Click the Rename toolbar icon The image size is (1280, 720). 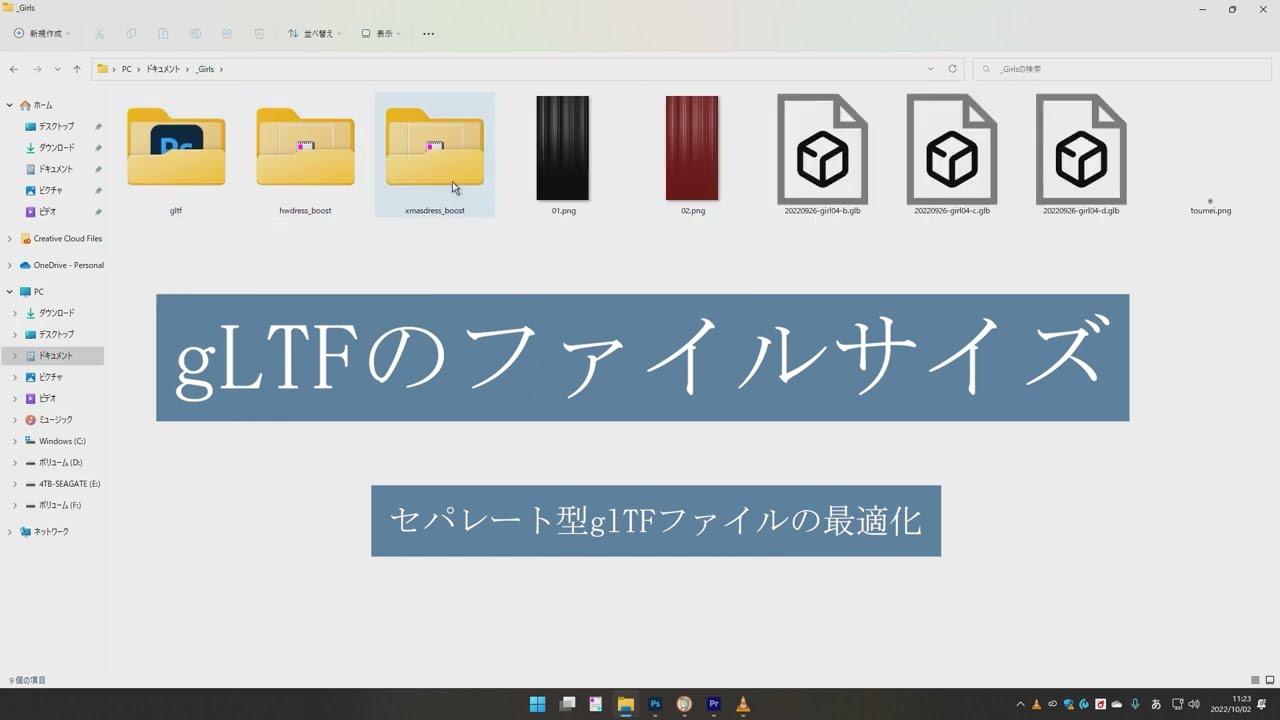click(x=195, y=34)
